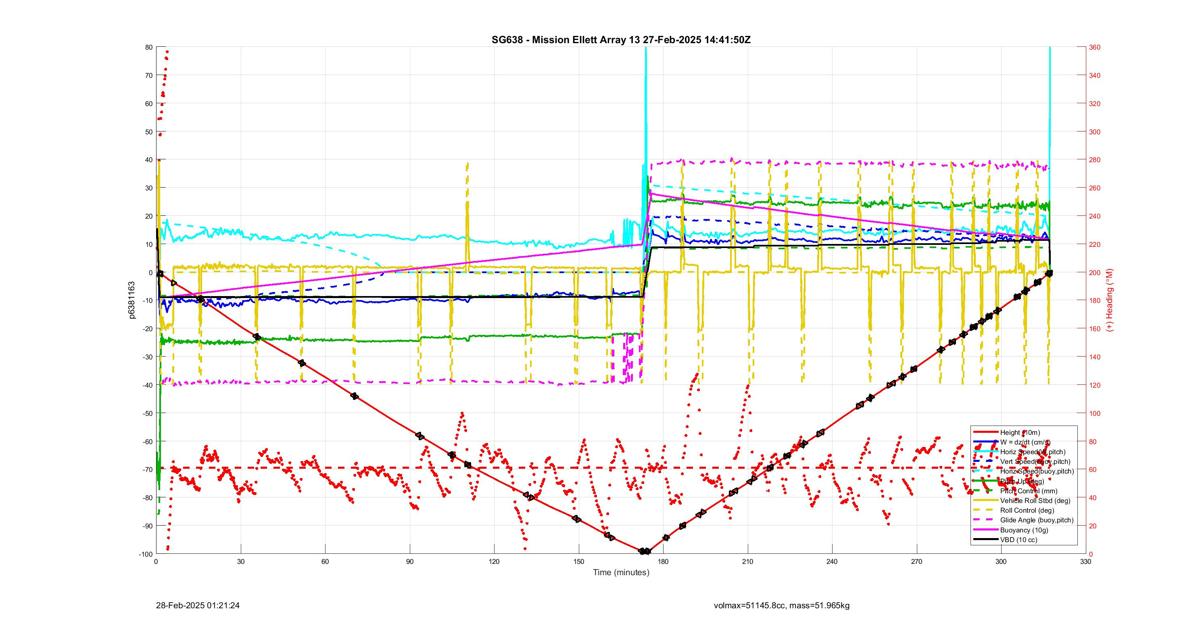Select the x-axis label 'Time (minutes)'
1200x622 pixels.
point(620,572)
